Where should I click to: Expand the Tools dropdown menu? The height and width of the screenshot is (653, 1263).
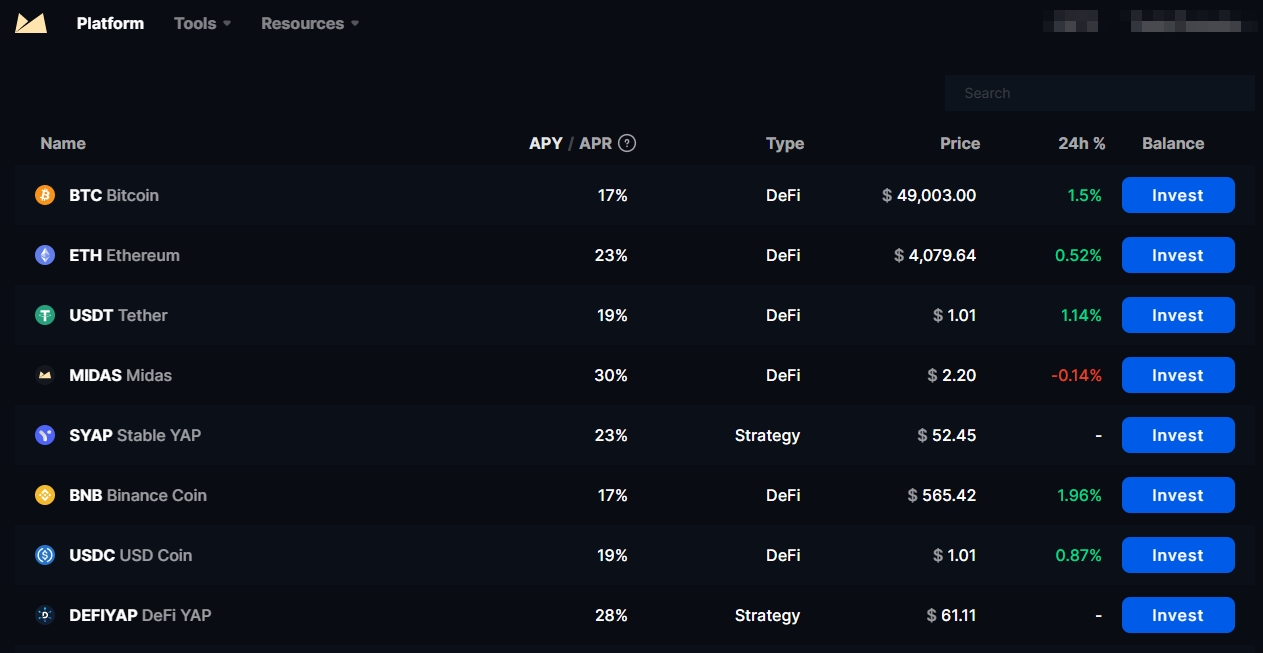point(202,23)
